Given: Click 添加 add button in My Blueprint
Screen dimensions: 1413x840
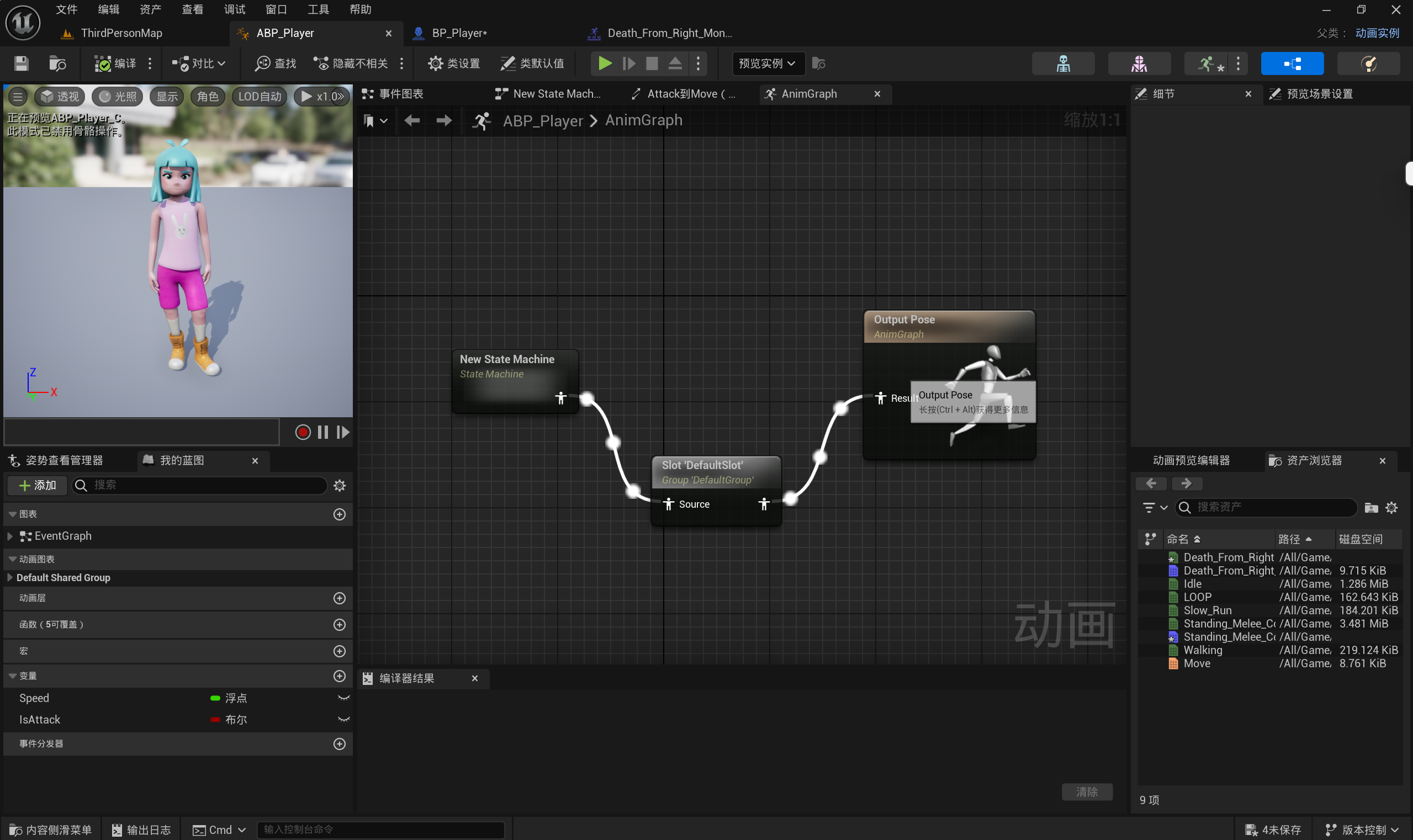Looking at the screenshot, I should pos(38,486).
